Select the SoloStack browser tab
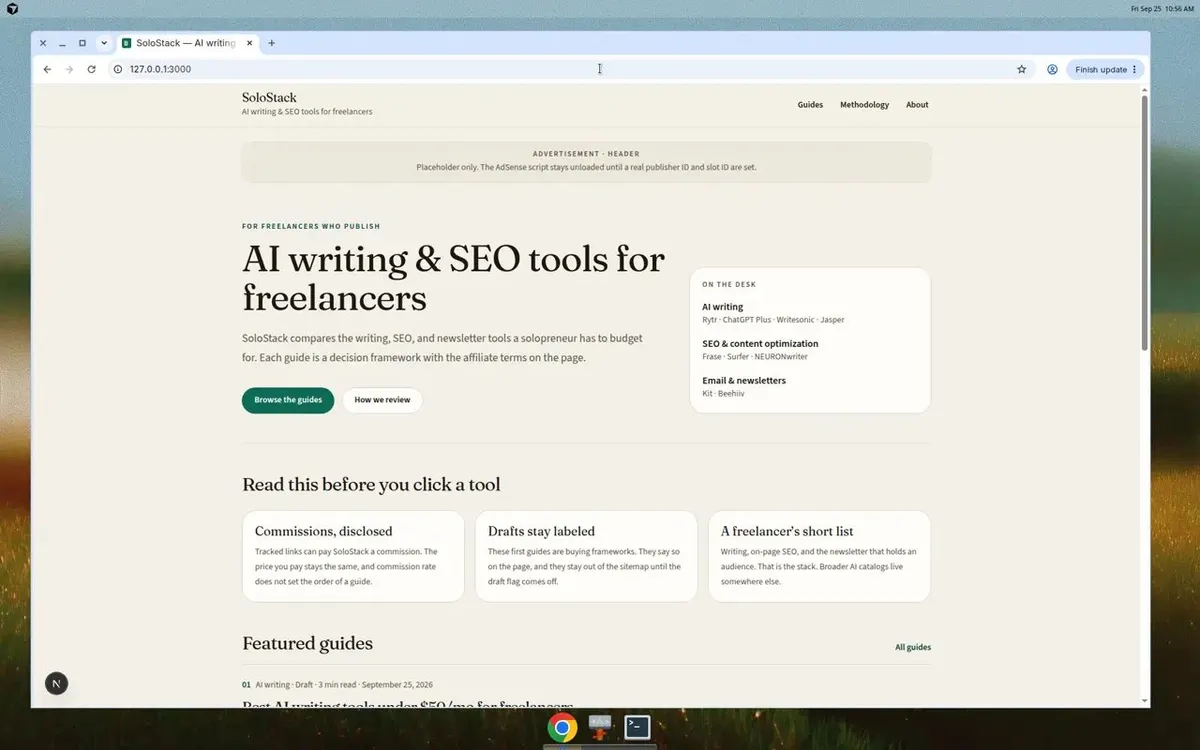This screenshot has width=1200, height=750. click(x=187, y=43)
